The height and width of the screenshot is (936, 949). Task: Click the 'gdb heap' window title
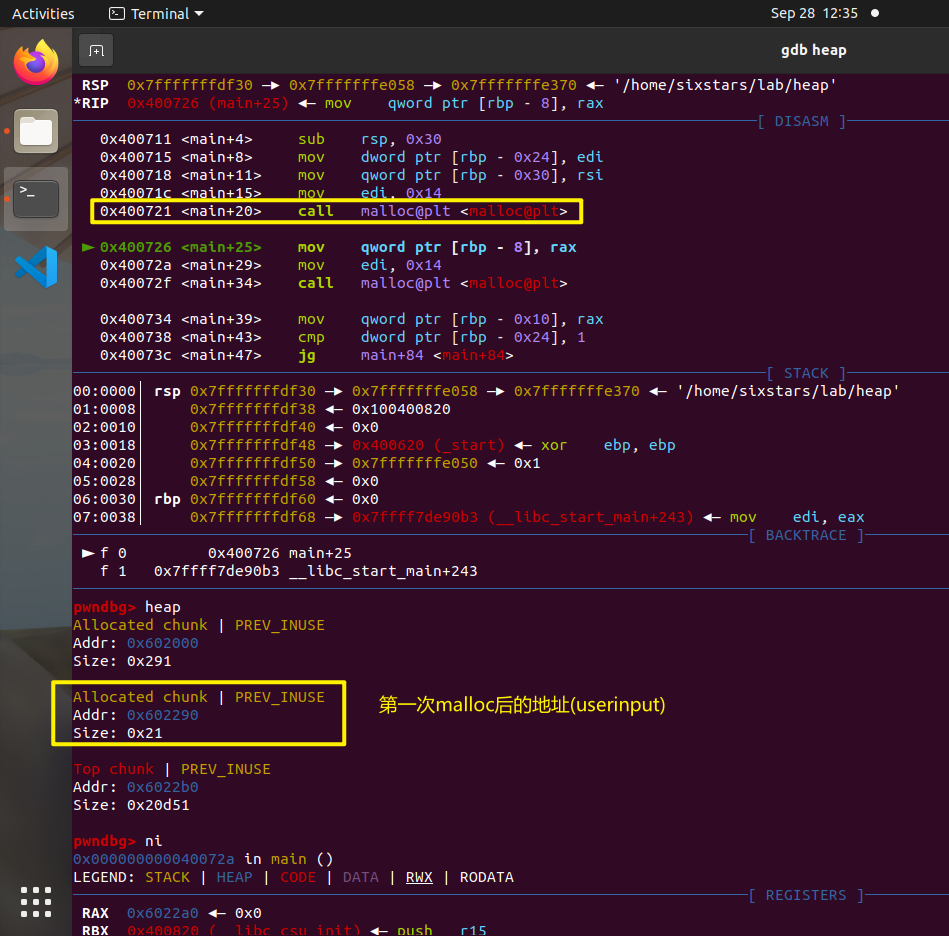(813, 50)
